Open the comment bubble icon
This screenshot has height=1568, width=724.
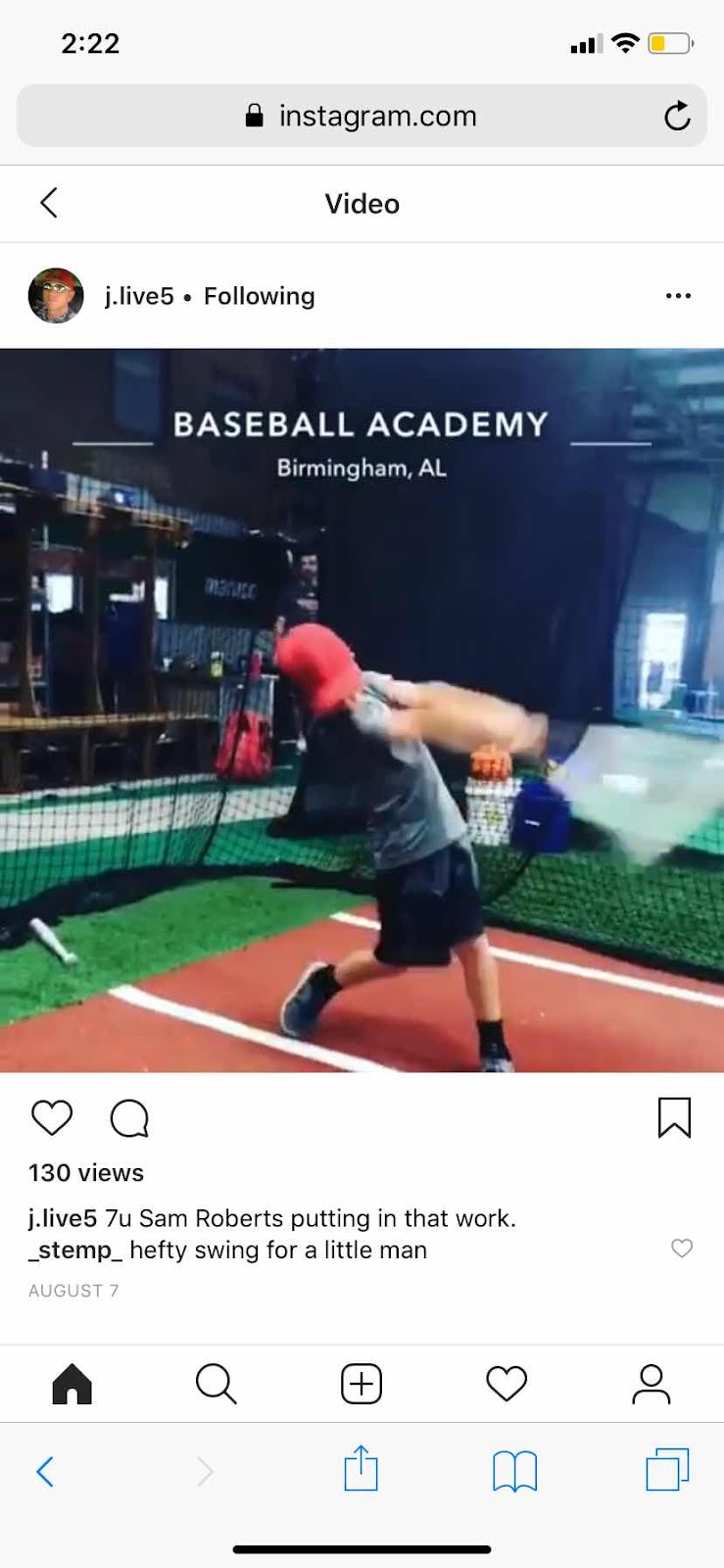(129, 1117)
